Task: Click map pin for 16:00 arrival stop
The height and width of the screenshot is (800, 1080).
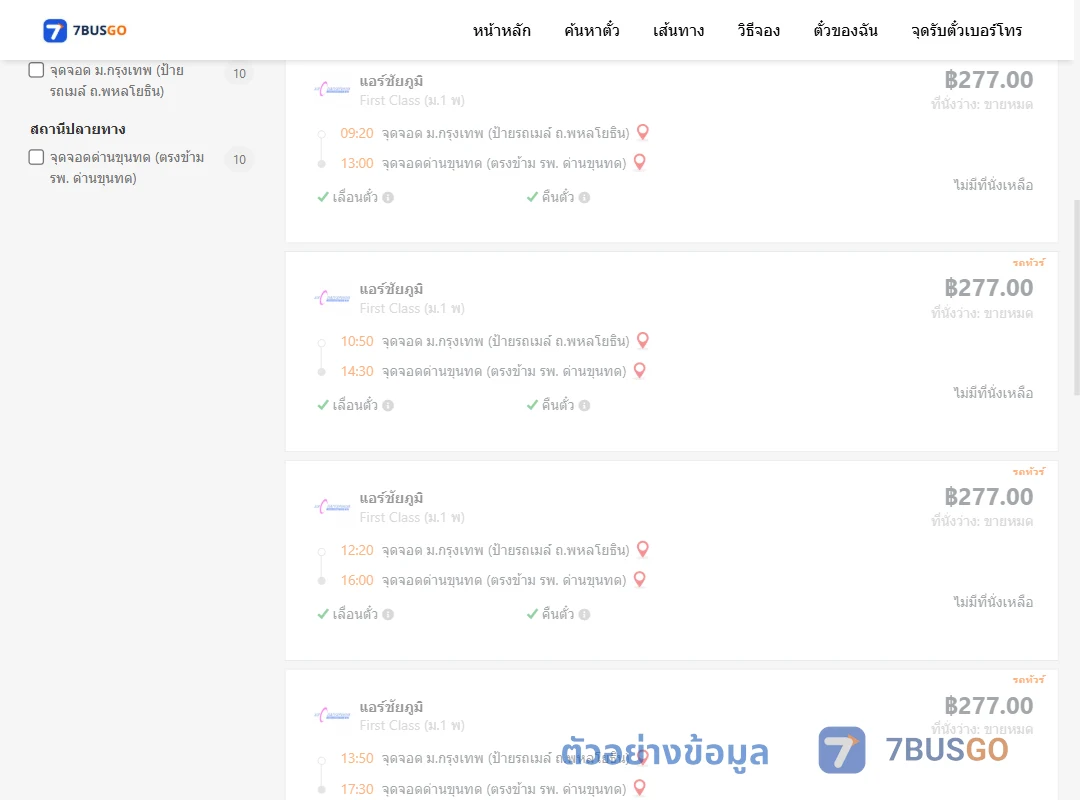Action: 639,579
